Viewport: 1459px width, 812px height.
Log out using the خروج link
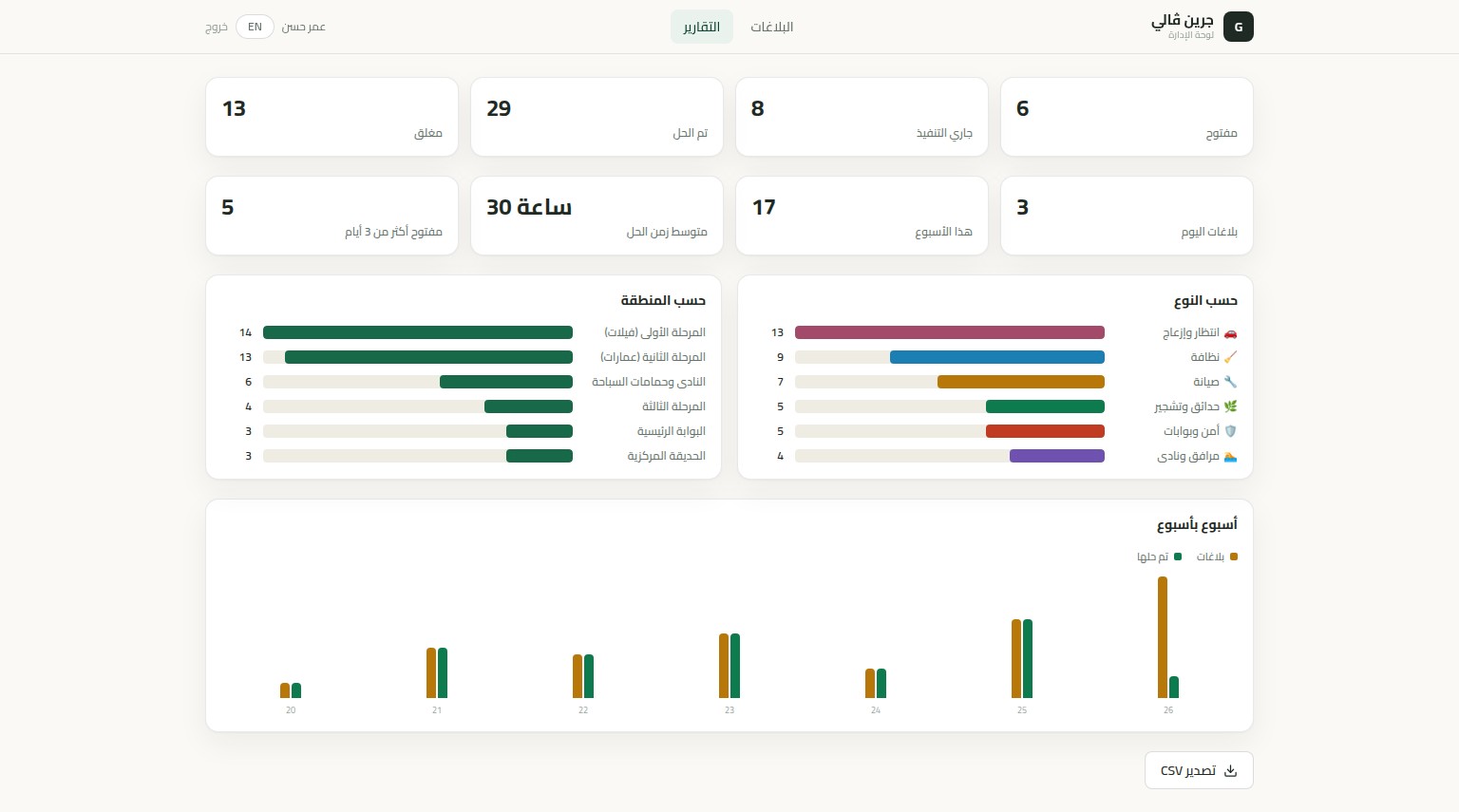pos(217,27)
